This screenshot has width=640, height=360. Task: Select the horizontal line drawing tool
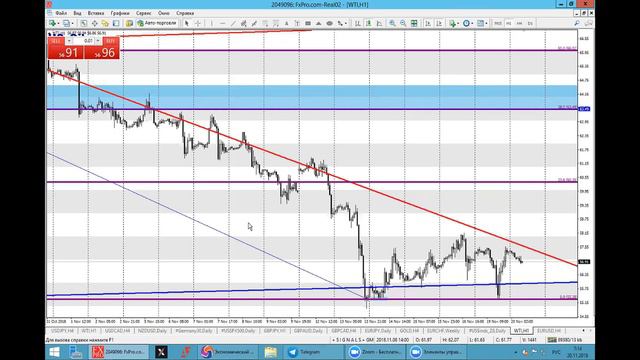222,23
